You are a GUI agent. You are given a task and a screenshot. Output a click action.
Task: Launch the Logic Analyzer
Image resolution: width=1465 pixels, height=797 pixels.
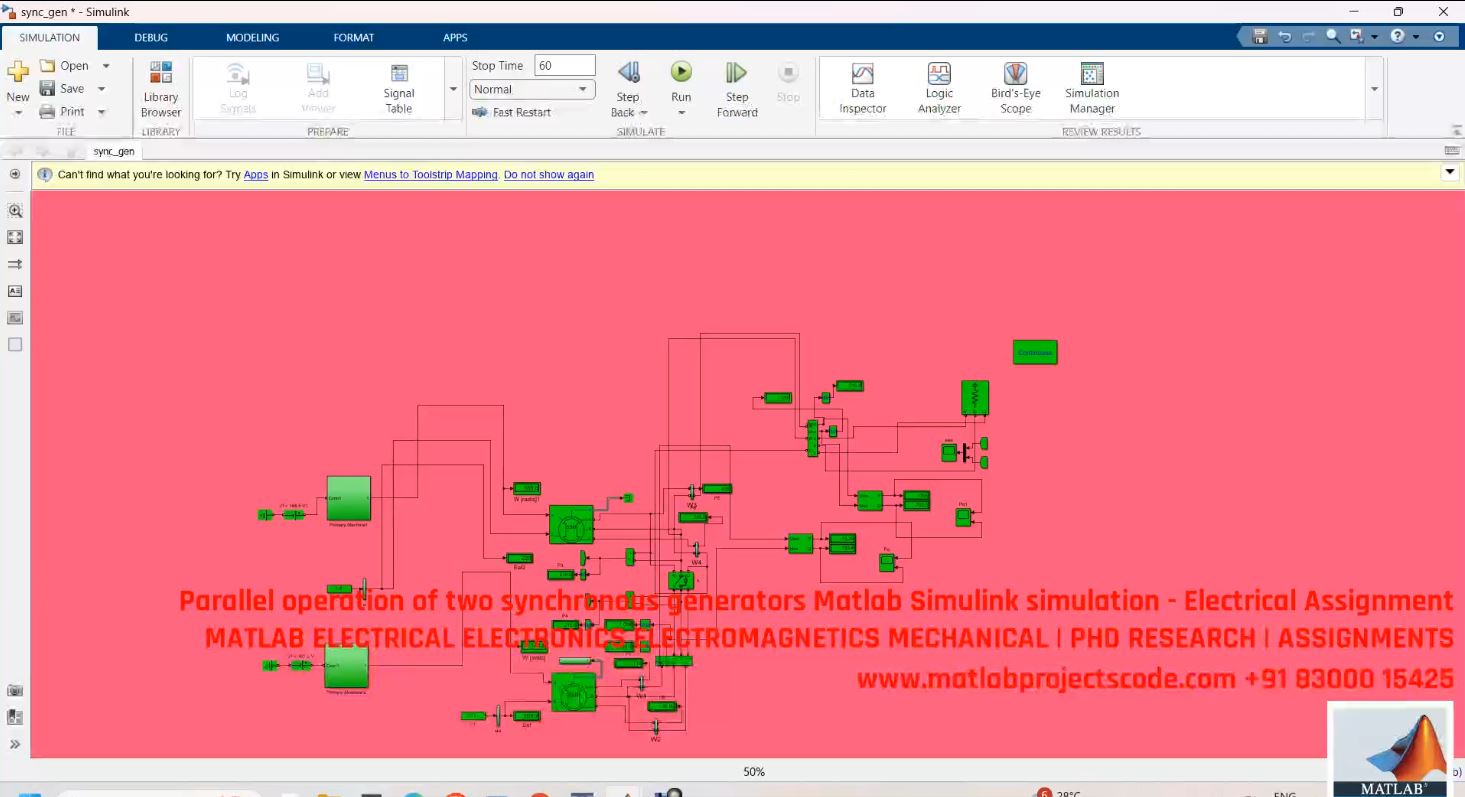938,88
